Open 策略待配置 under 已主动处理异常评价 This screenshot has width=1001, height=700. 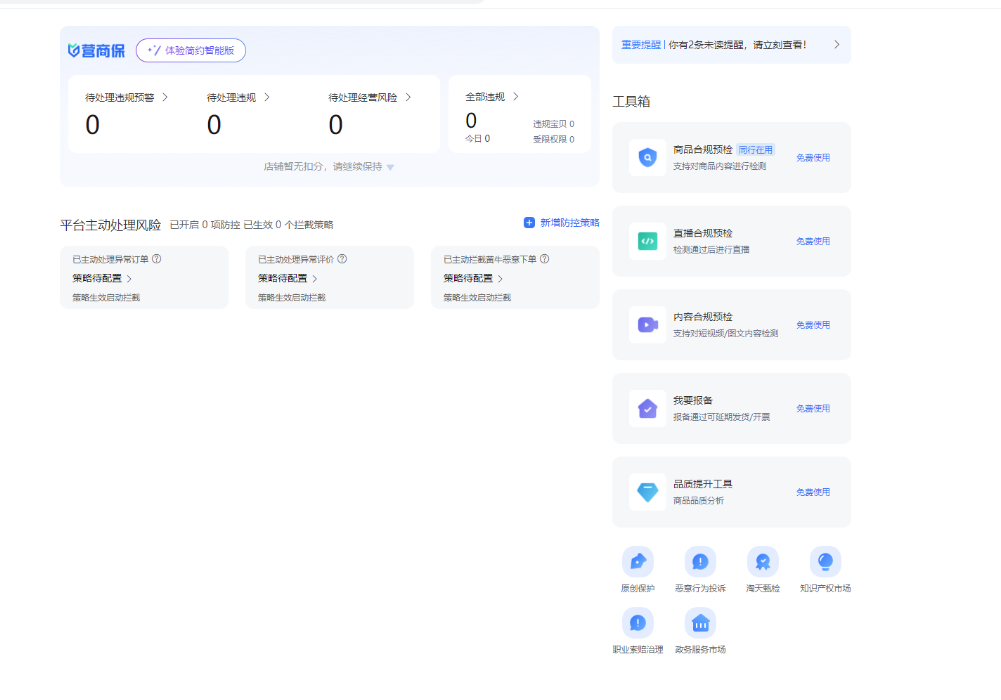click(287, 278)
